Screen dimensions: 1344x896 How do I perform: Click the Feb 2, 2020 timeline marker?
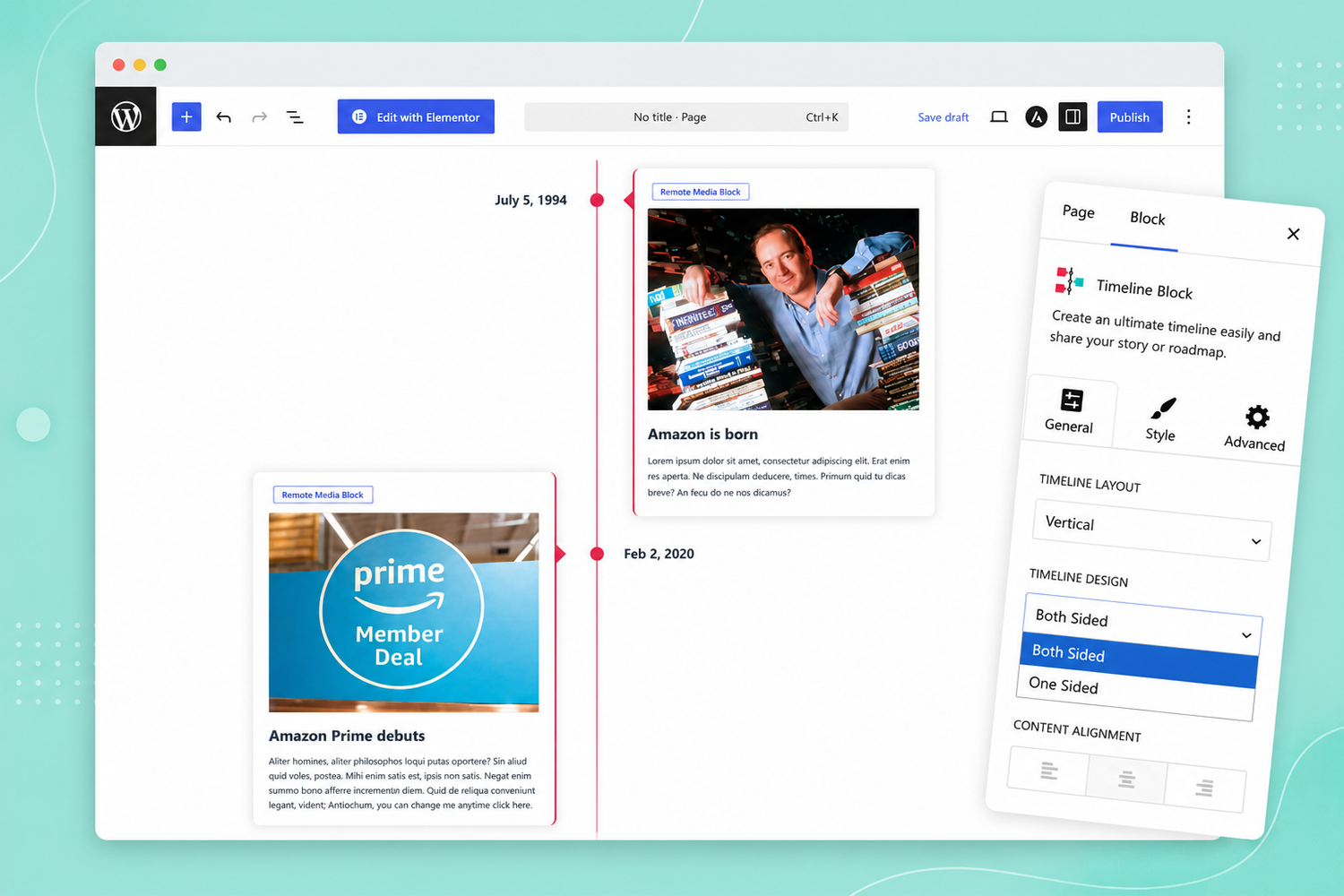(x=597, y=554)
